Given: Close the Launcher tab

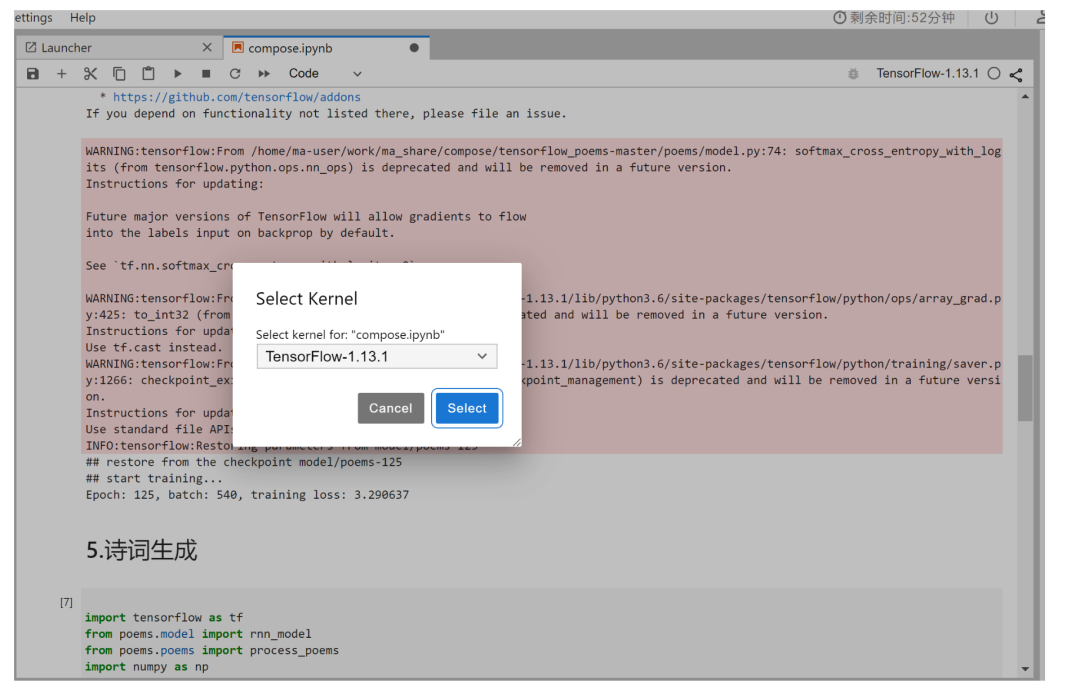Looking at the screenshot, I should tap(207, 48).
